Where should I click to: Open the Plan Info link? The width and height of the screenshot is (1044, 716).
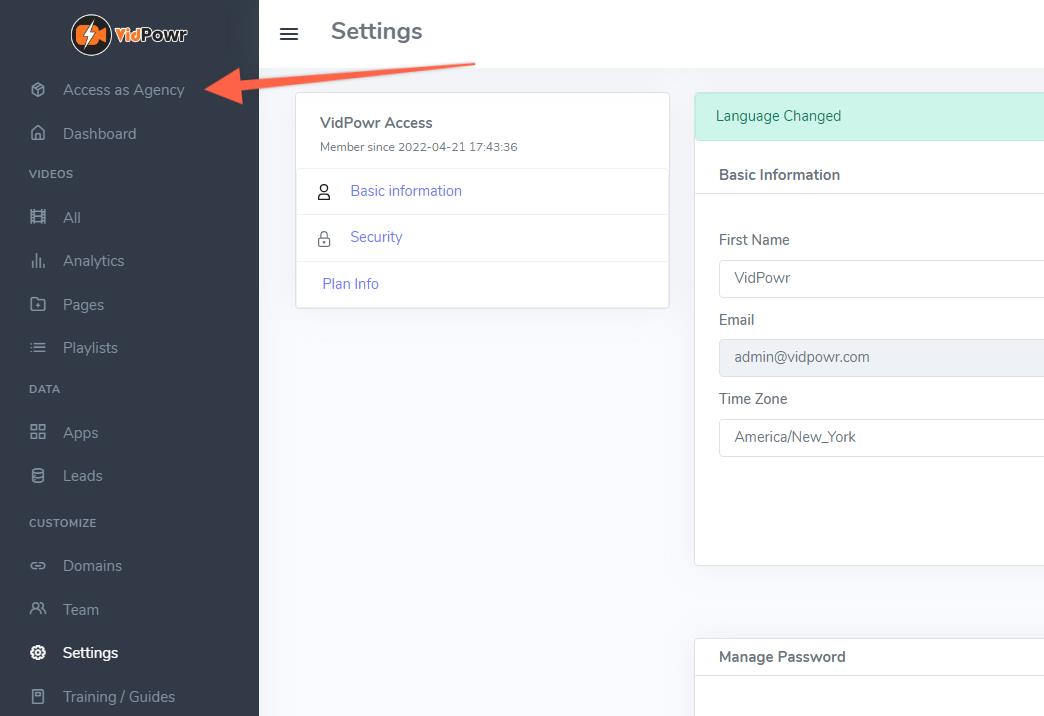(350, 284)
